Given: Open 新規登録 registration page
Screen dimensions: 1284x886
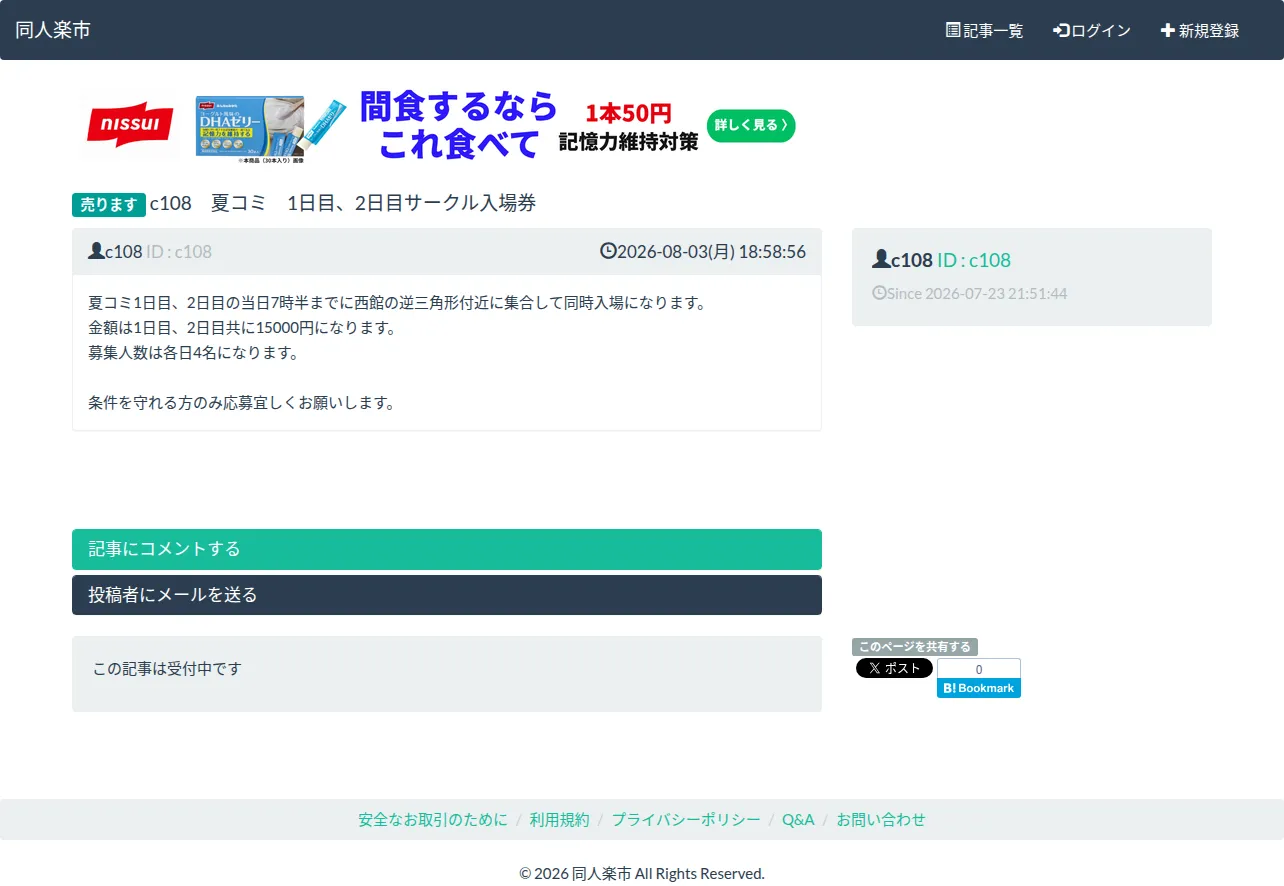Looking at the screenshot, I should tap(1200, 30).
